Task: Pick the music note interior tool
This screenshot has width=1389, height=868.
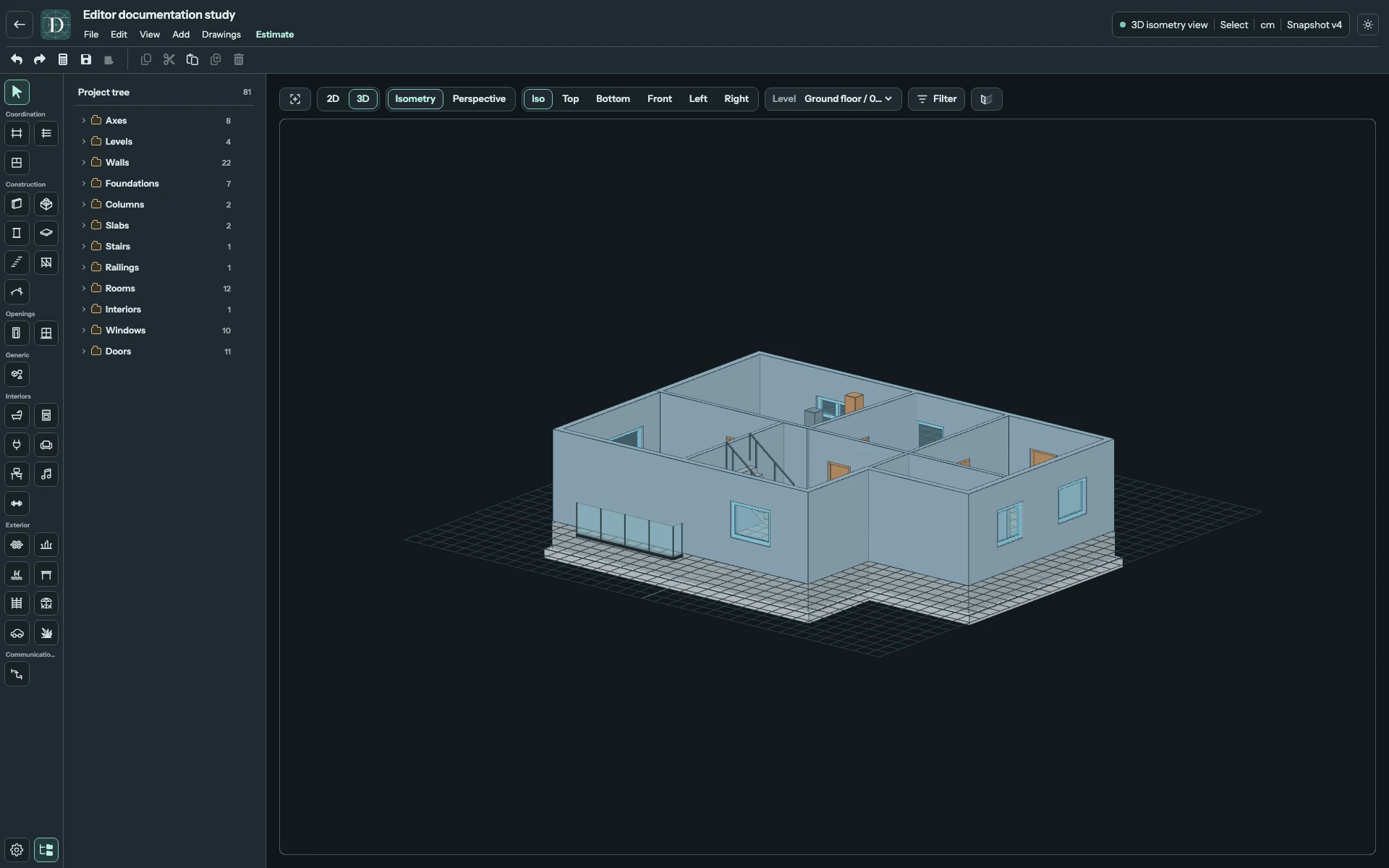Action: [46, 475]
